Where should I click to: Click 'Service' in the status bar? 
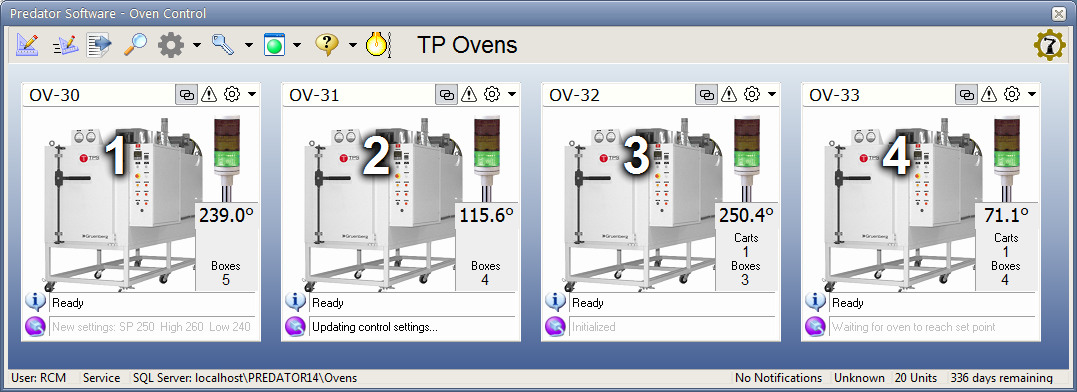102,378
